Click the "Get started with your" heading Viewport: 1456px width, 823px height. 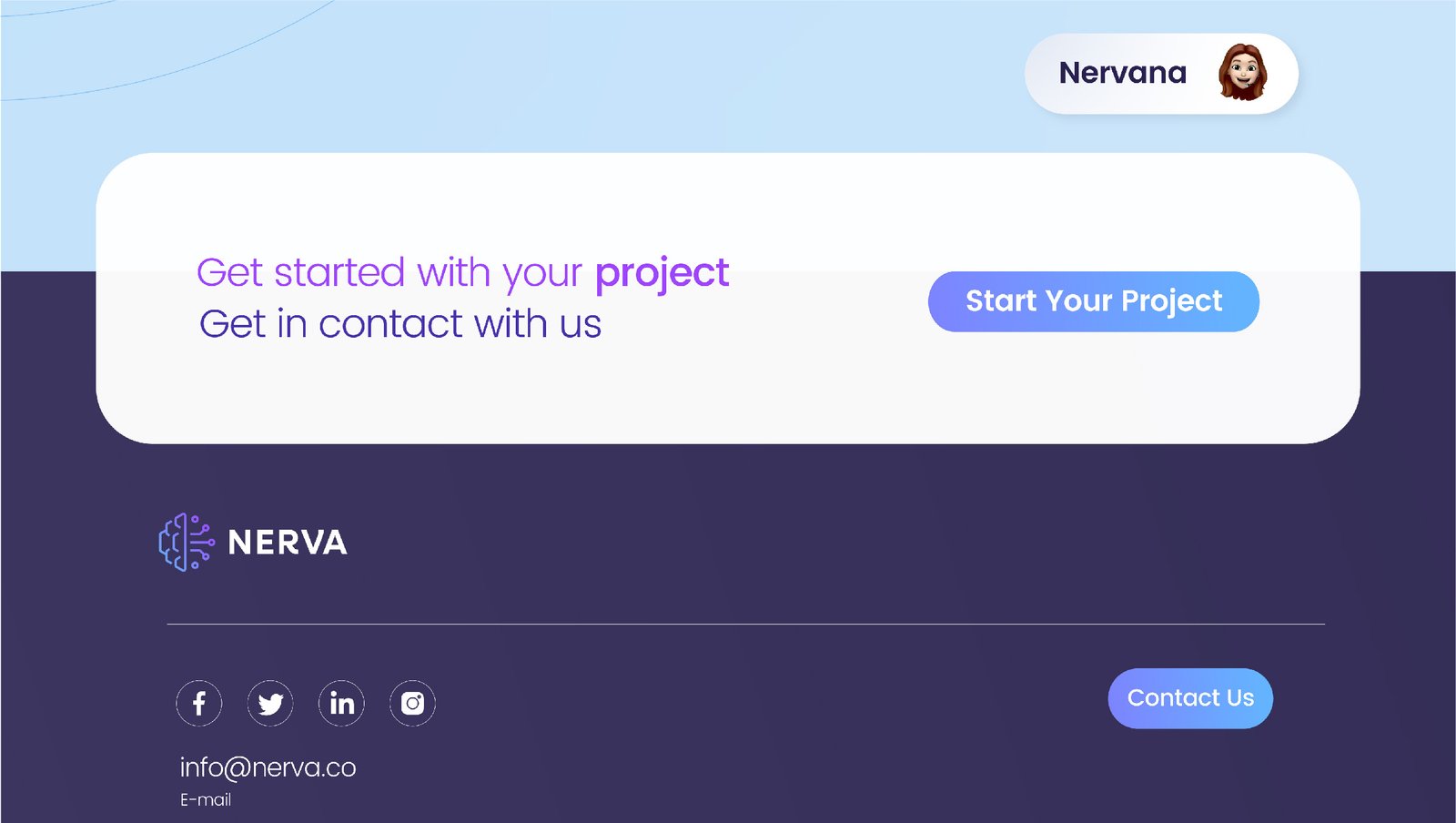pyautogui.click(x=389, y=273)
